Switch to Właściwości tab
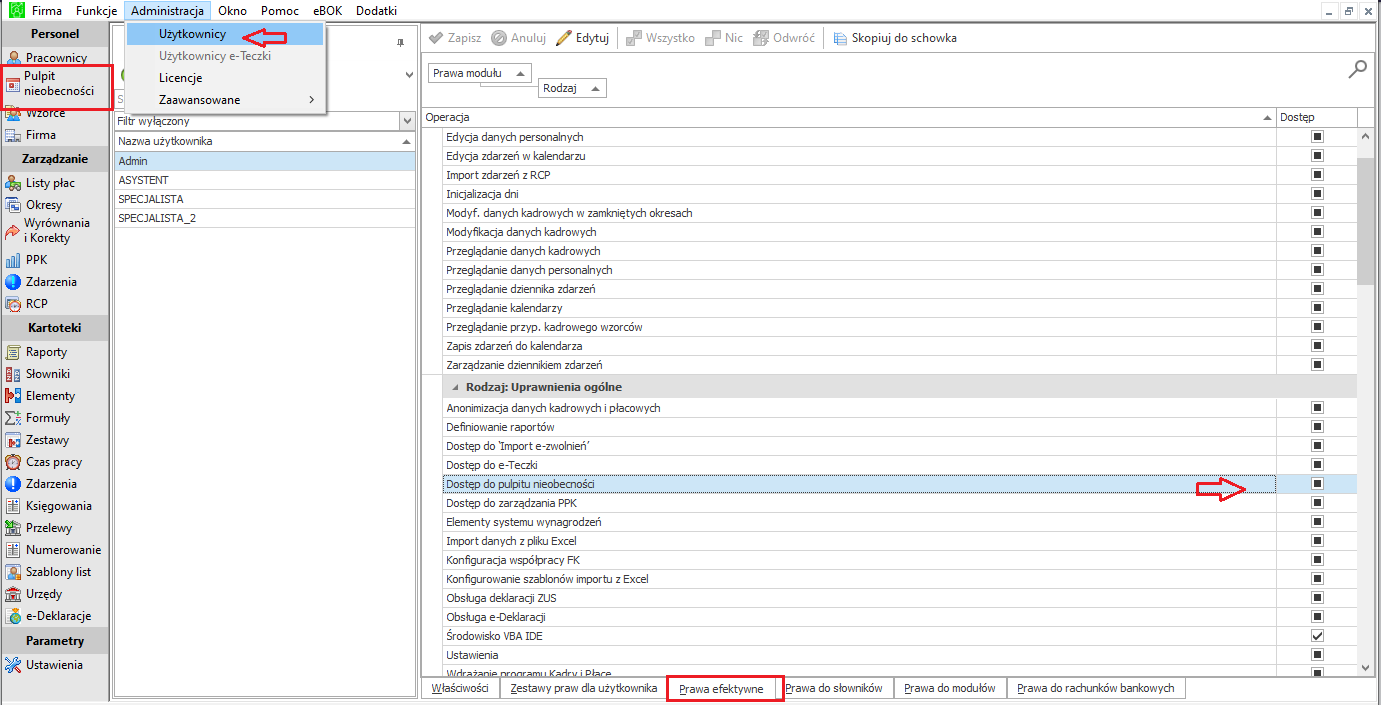 click(460, 688)
